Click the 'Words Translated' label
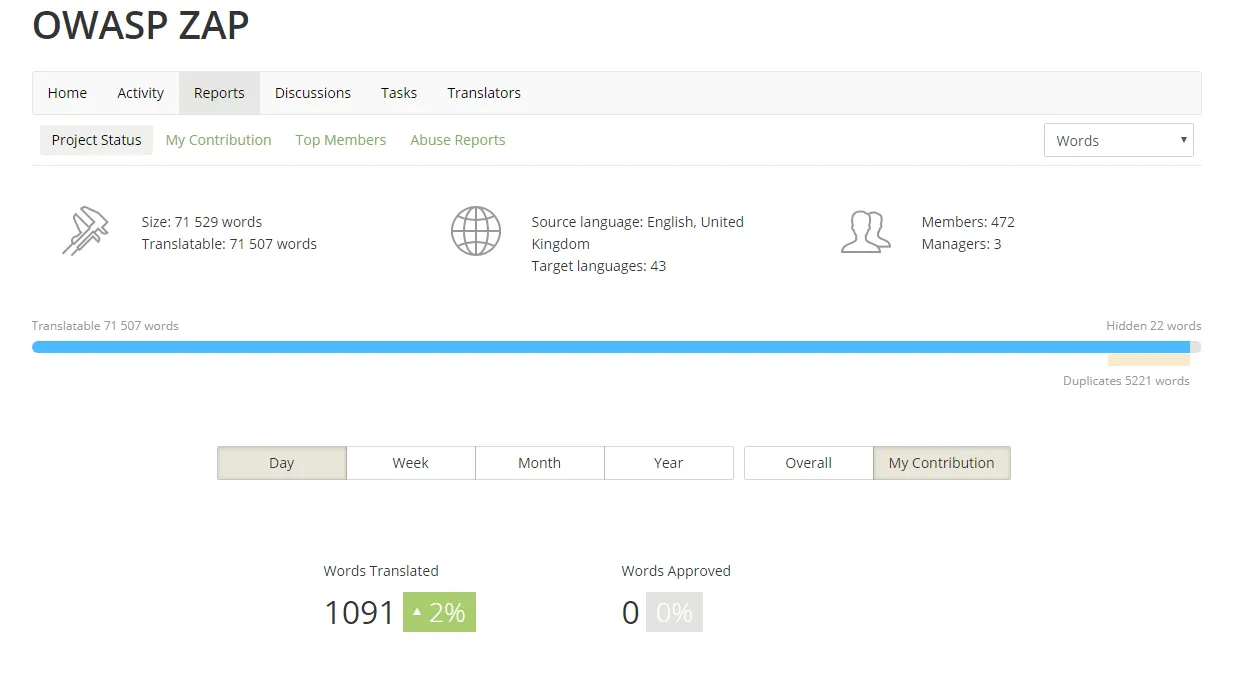This screenshot has width=1255, height=687. pyautogui.click(x=381, y=571)
